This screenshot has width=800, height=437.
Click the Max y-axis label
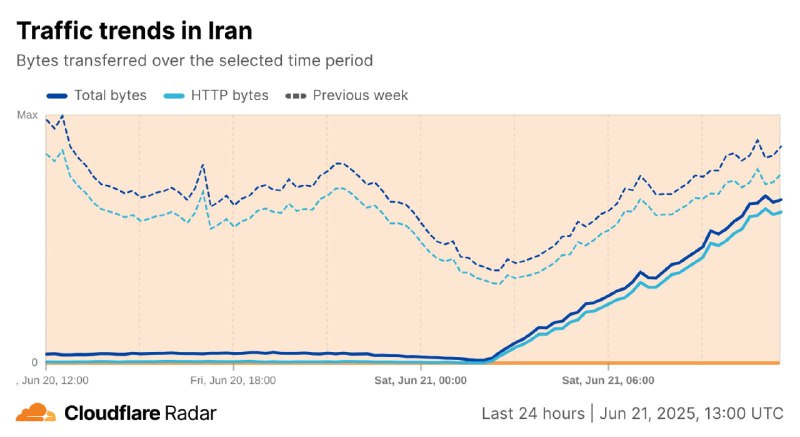[28, 115]
